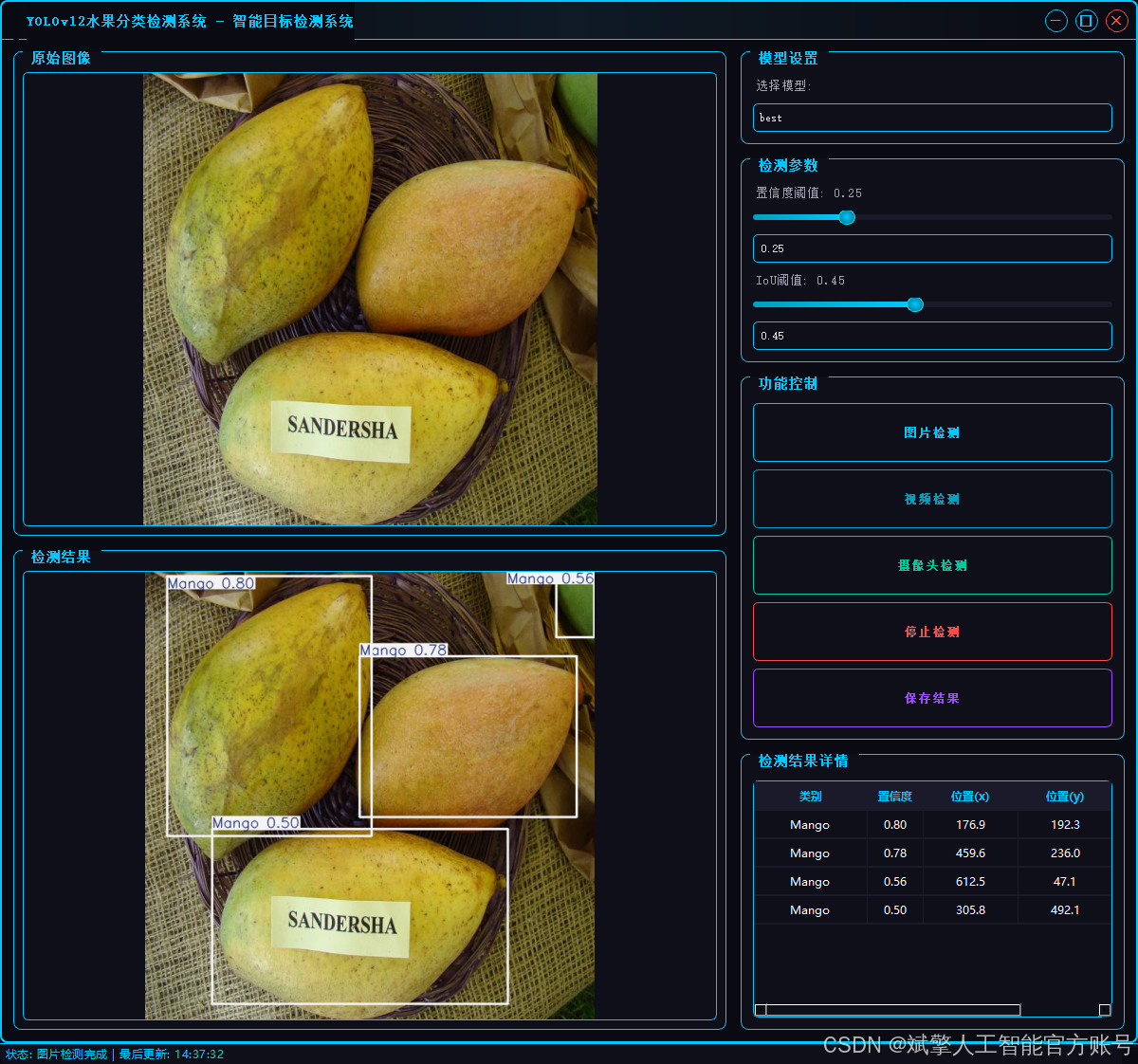Launch 摄像头检测 camera detection
The height and width of the screenshot is (1064, 1138).
coord(932,565)
